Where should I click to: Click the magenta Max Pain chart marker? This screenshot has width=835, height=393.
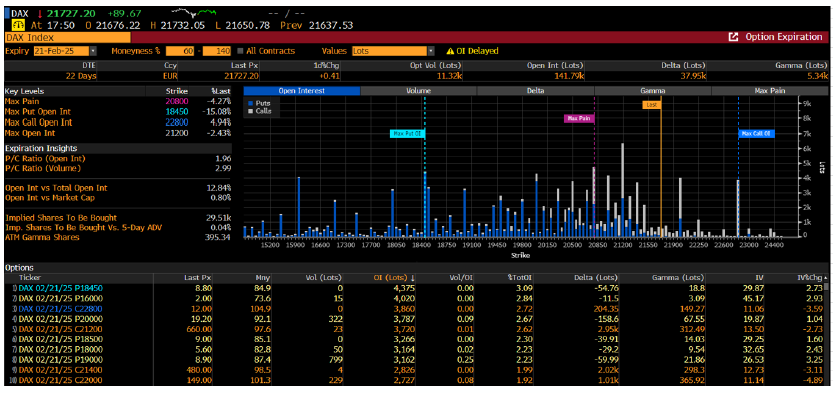click(x=579, y=118)
